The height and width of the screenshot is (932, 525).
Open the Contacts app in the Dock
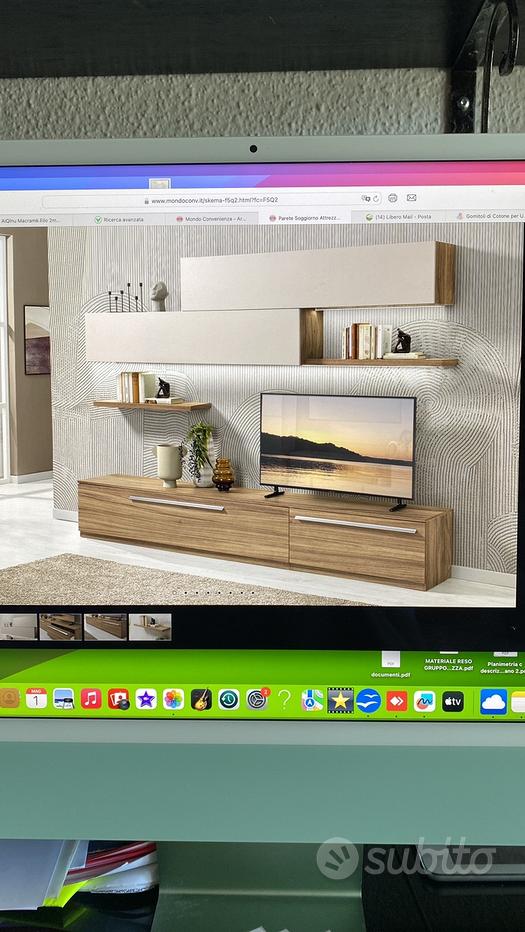point(10,698)
